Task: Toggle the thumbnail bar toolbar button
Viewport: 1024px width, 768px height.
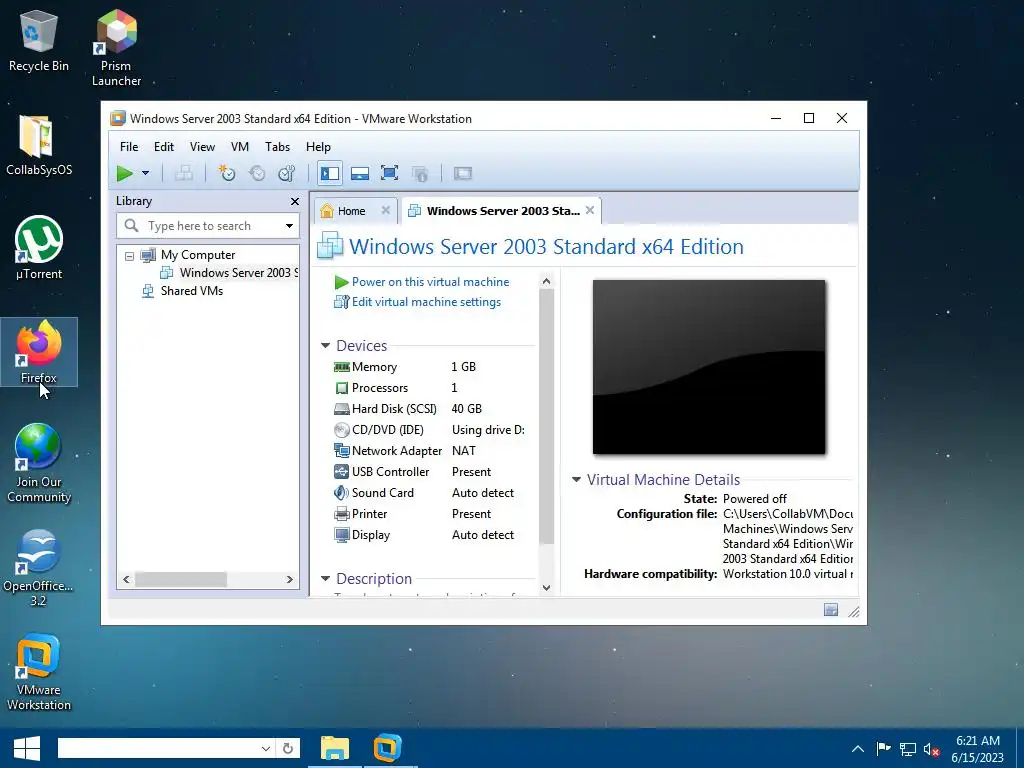Action: 360,173
